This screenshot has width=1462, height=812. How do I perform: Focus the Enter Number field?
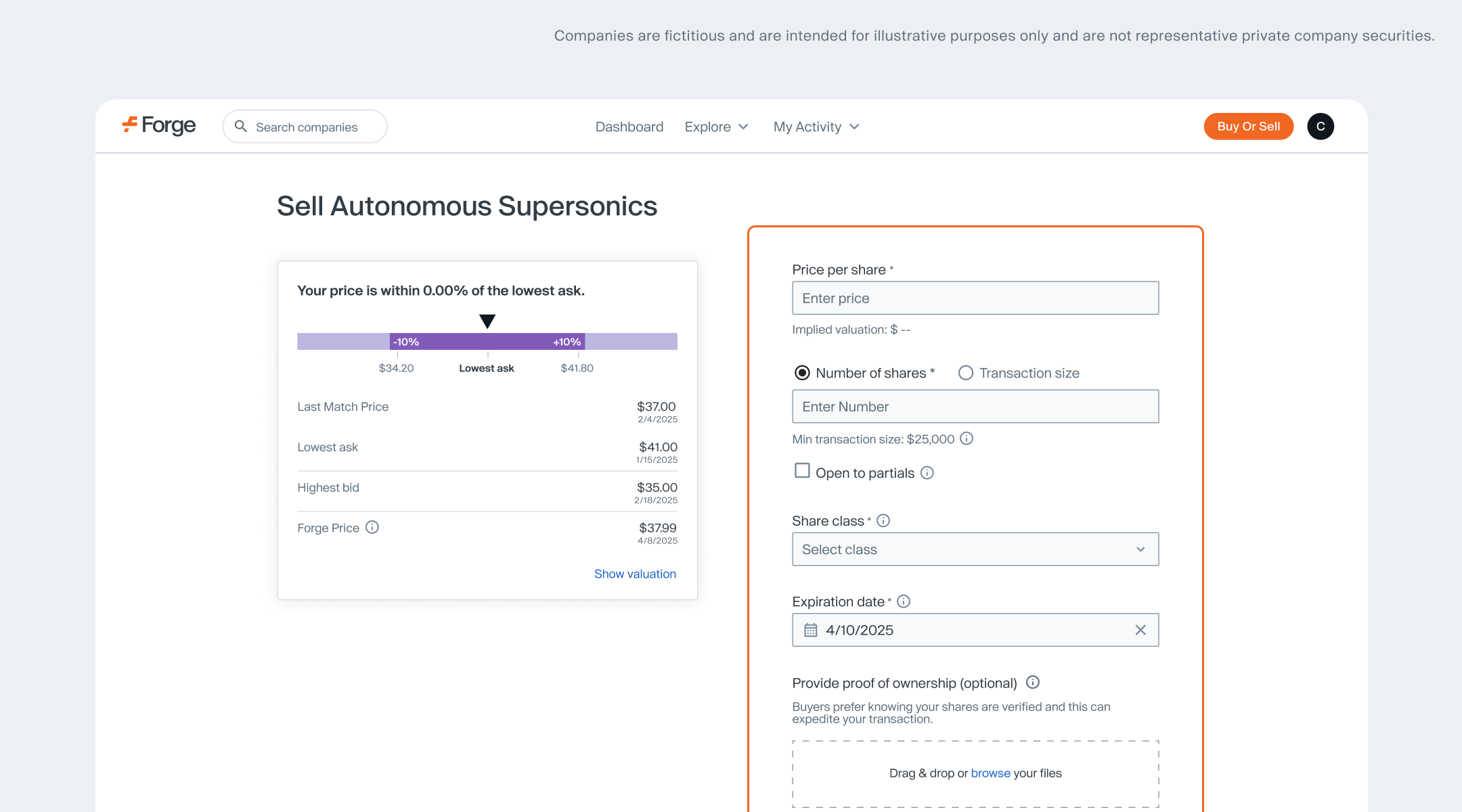[975, 407]
